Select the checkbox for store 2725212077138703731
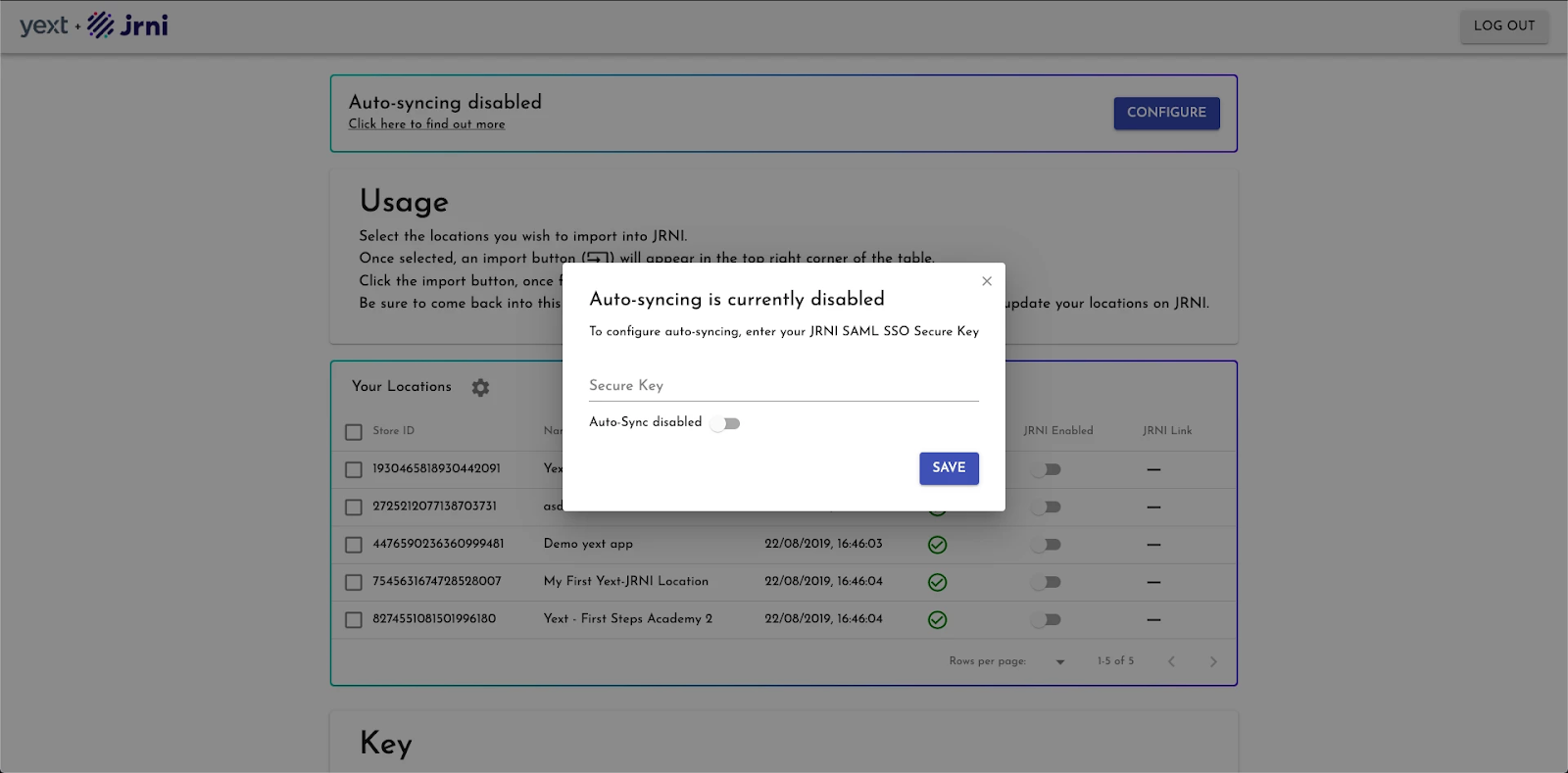Image resolution: width=1568 pixels, height=773 pixels. click(354, 507)
